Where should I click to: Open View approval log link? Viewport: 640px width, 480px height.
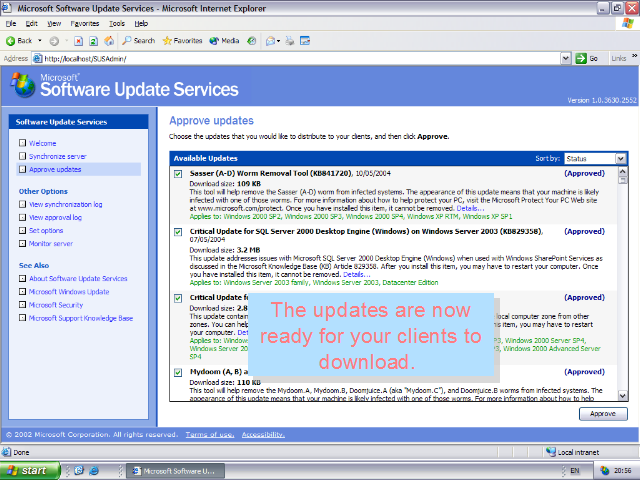tap(55, 218)
